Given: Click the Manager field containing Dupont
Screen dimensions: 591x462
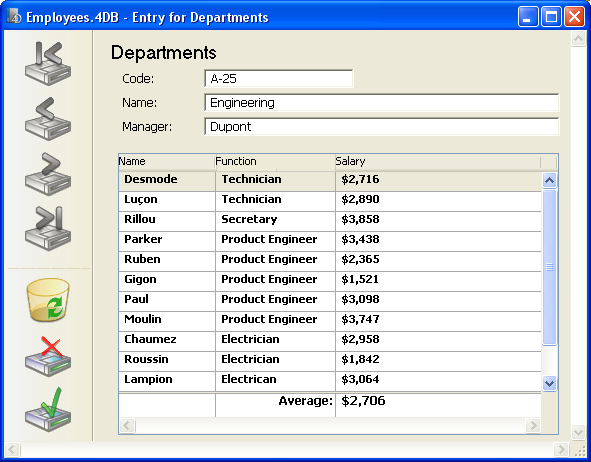Looking at the screenshot, I should pos(381,127).
